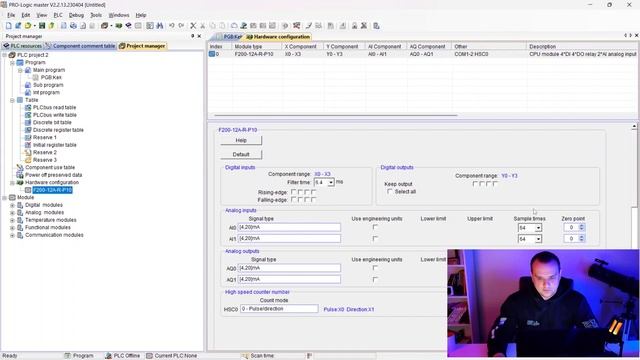Viewport: 640px width, 360px height.
Task: Open the PLC menu
Action: tap(58, 15)
